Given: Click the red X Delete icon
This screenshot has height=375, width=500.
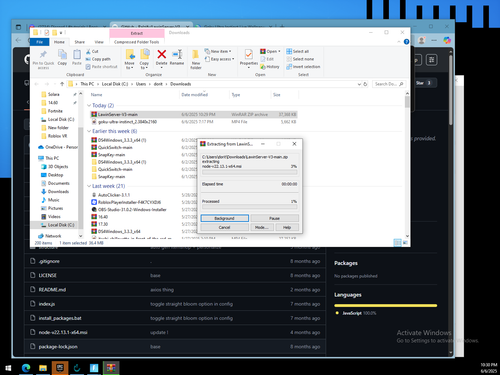Looking at the screenshot, I should coord(162,54).
